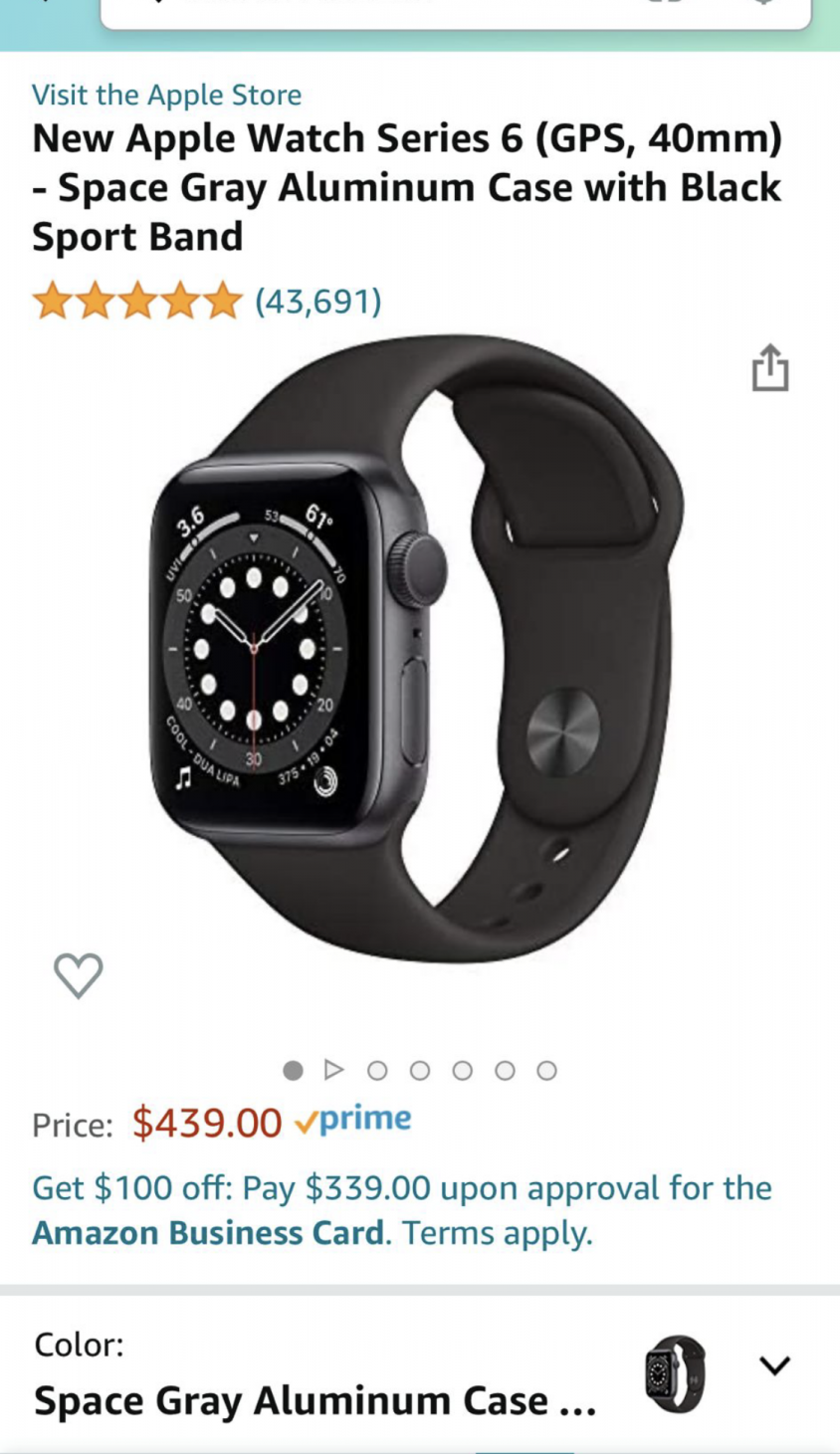The image size is (840, 1454).
Task: Open Space Gray Aluminum Case color selector
Action: [315, 1400]
